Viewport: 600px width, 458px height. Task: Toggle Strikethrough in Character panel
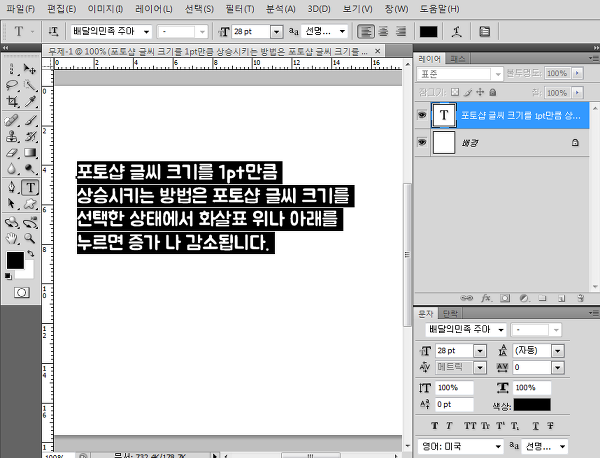[550, 426]
